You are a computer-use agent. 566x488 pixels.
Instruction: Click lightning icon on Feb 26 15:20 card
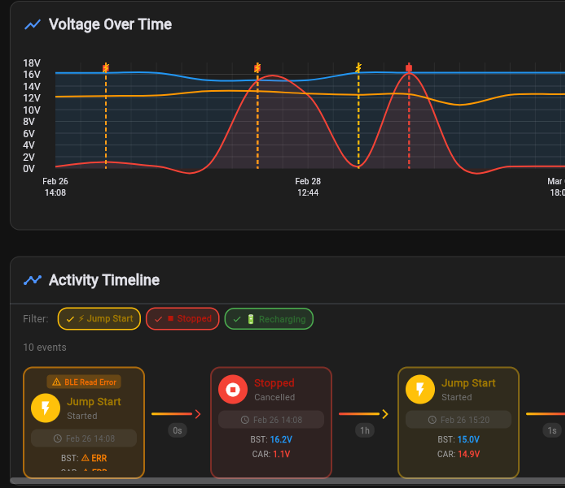(x=420, y=389)
